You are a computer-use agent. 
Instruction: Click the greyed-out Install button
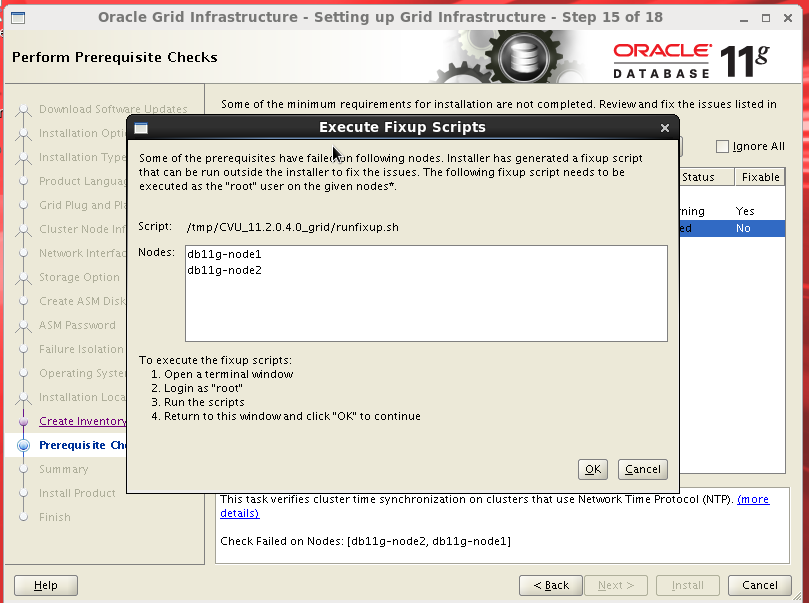click(x=687, y=585)
